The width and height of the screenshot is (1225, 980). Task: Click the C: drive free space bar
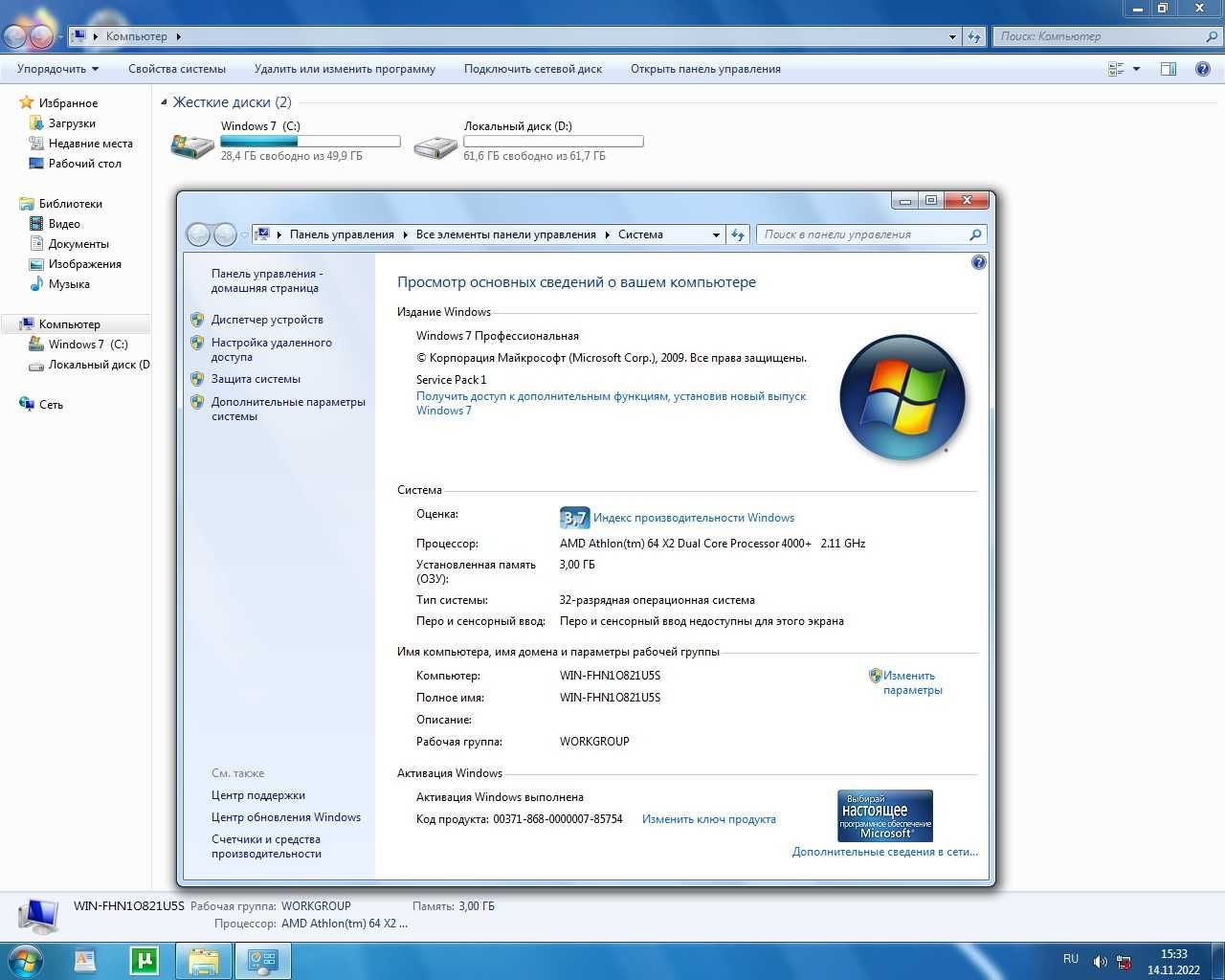pyautogui.click(x=310, y=141)
